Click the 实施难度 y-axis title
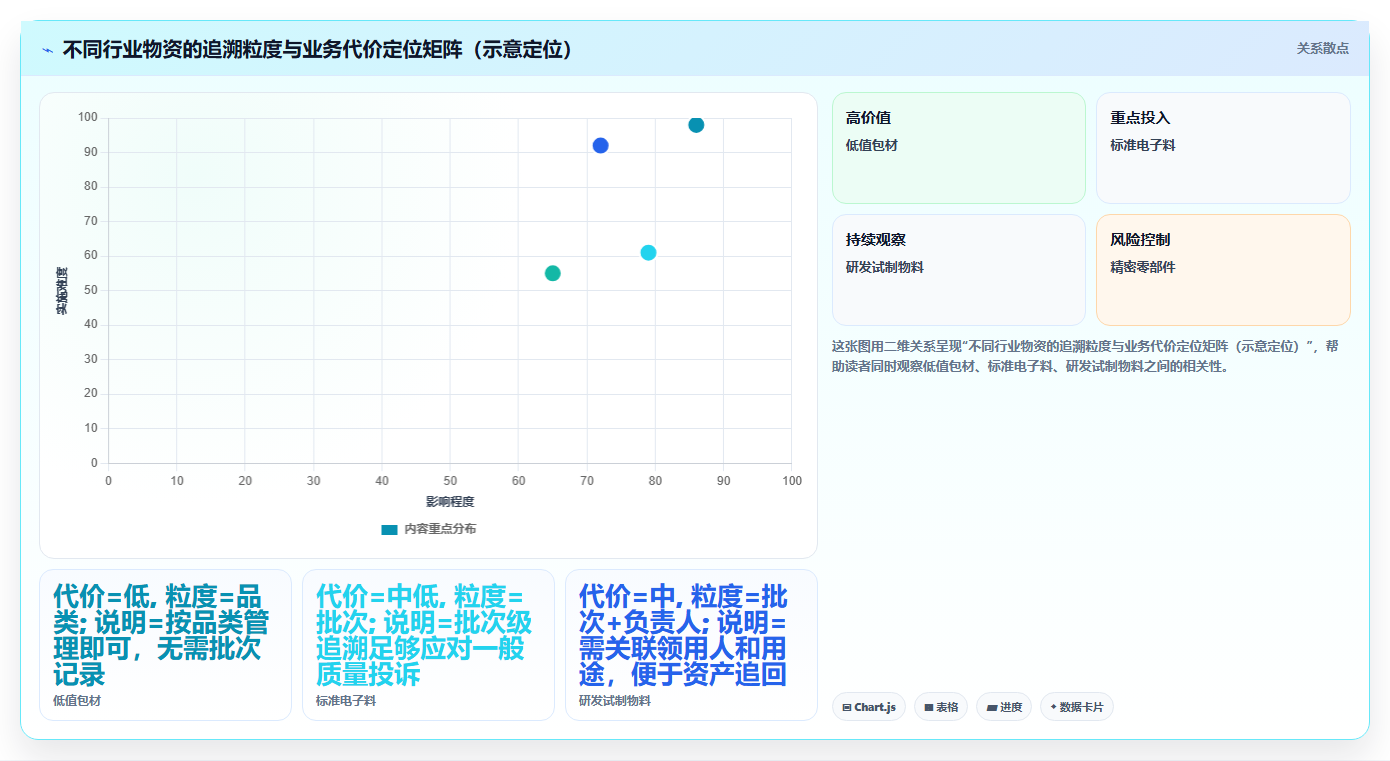Viewport: 1390px width, 761px height. point(62,290)
